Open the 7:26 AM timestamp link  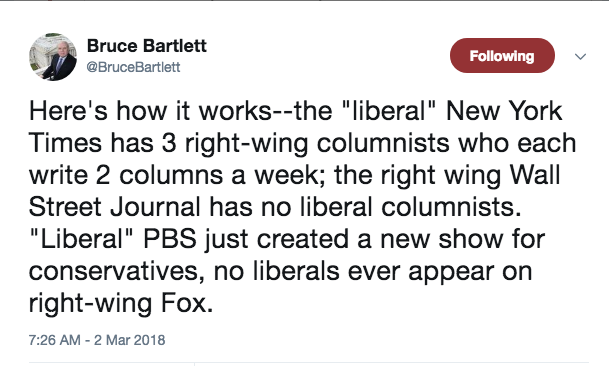[54, 340]
